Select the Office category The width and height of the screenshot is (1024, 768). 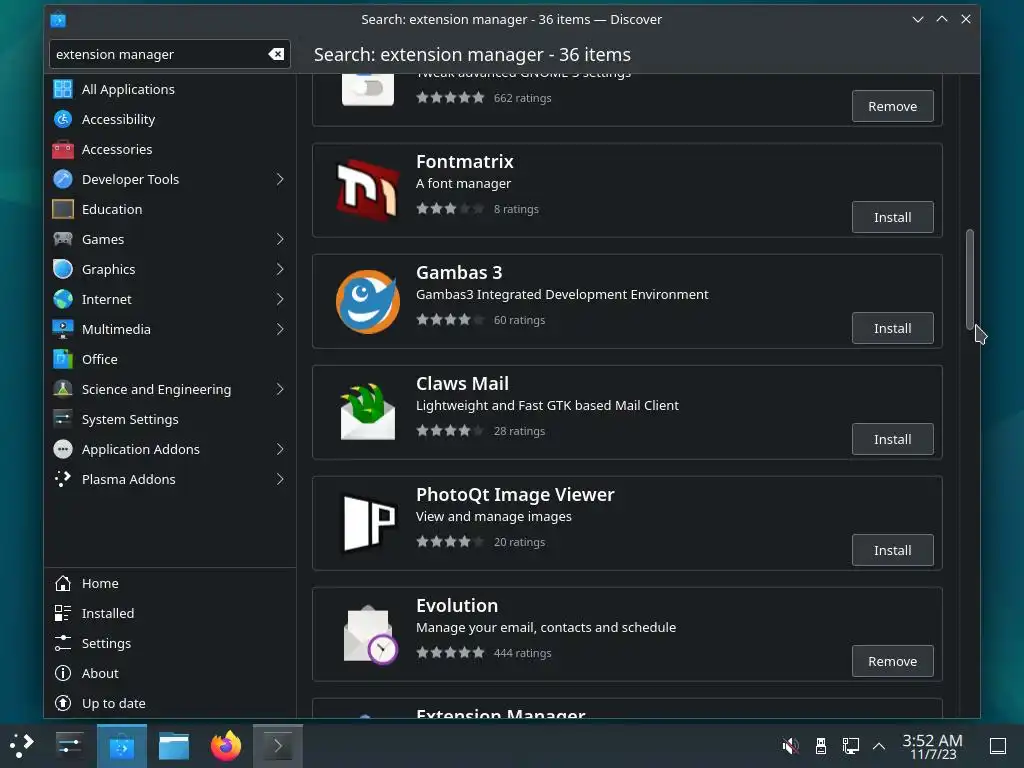[x=170, y=359]
